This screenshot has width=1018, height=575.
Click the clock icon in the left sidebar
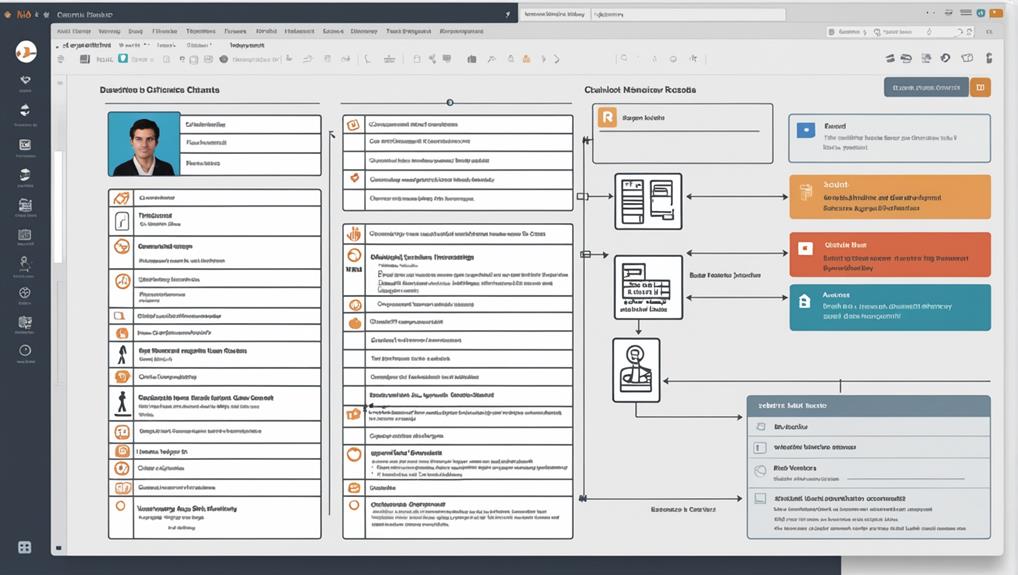(25, 351)
